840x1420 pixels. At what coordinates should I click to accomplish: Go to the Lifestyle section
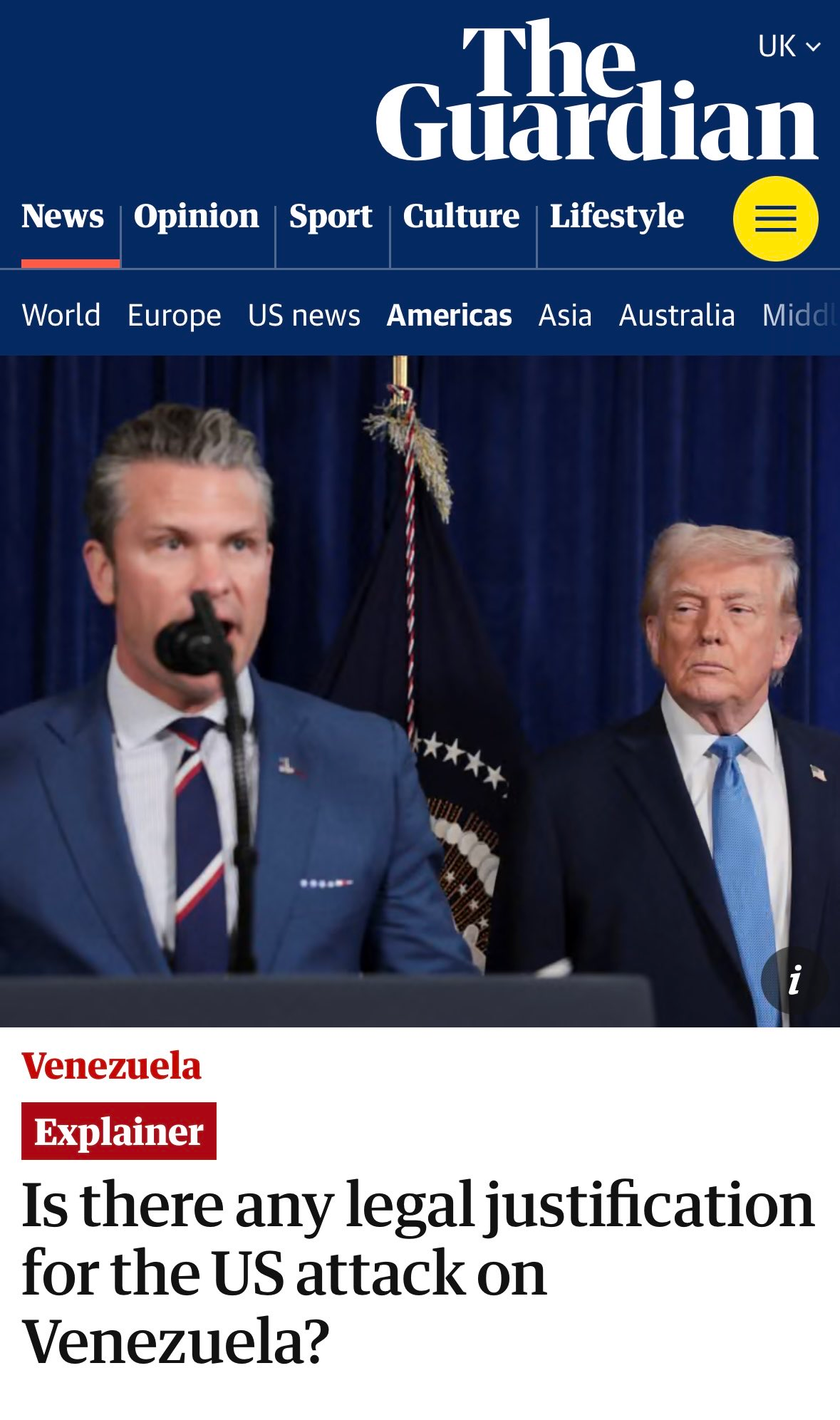pos(617,216)
